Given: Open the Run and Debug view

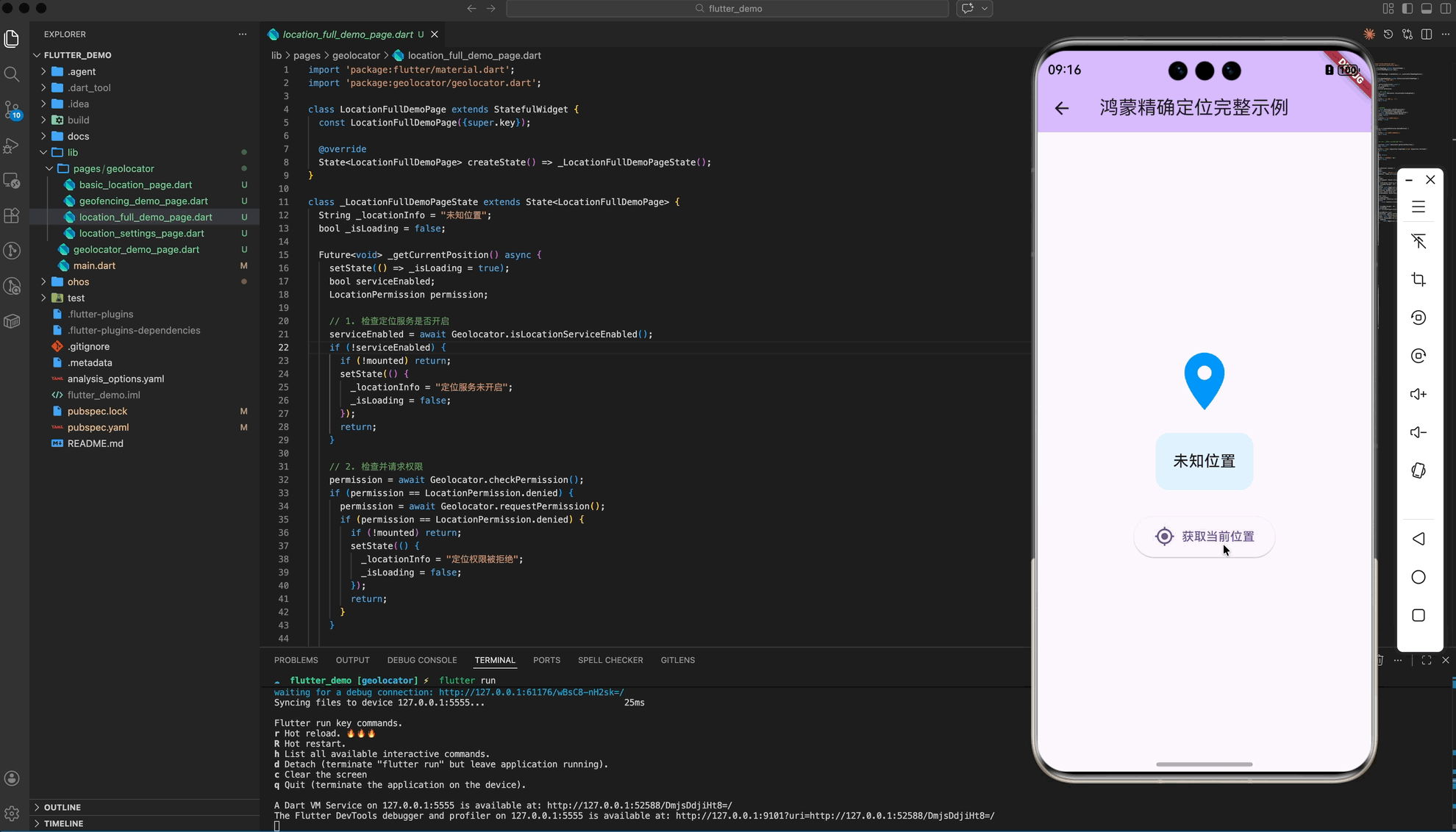Looking at the screenshot, I should pos(12,146).
